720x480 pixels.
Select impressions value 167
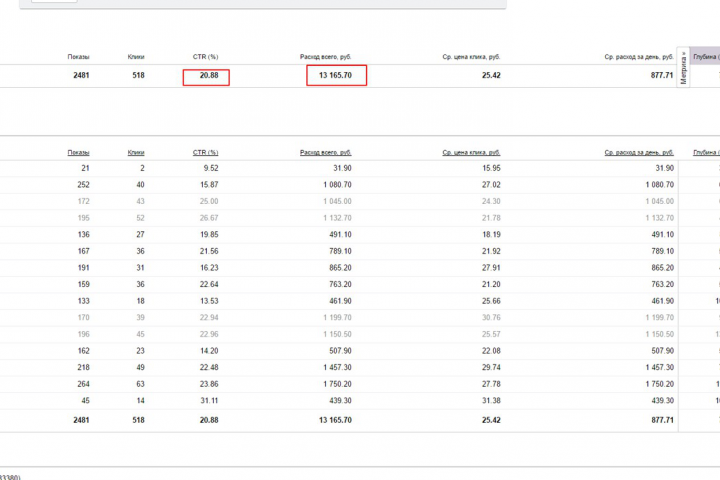click(83, 251)
